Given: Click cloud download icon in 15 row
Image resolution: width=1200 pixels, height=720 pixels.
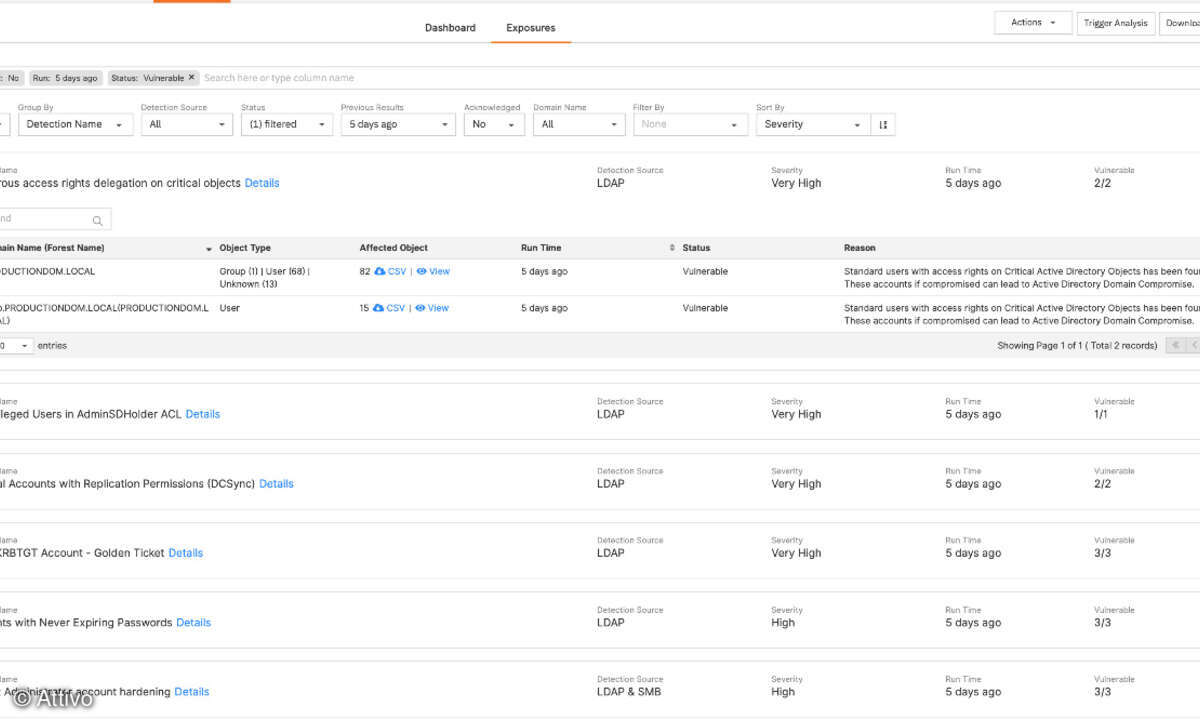Looking at the screenshot, I should 378,308.
